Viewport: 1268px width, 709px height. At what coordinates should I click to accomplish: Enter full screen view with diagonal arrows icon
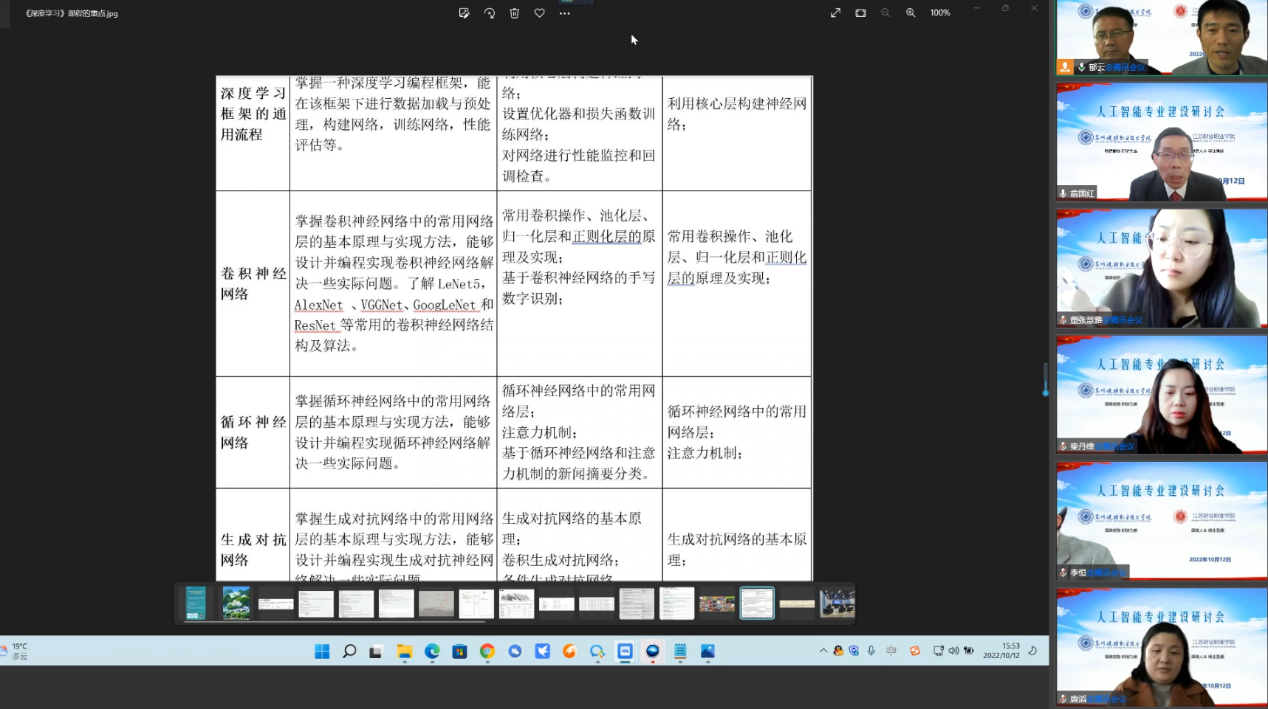pyautogui.click(x=835, y=13)
